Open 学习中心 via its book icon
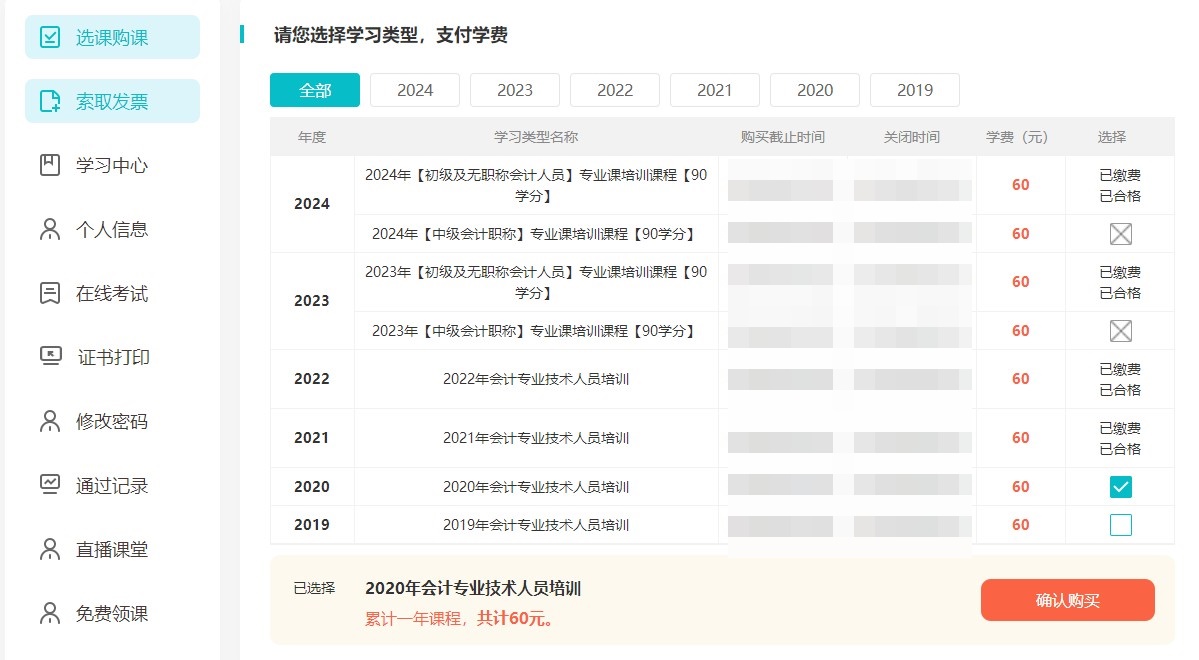 [x=49, y=165]
